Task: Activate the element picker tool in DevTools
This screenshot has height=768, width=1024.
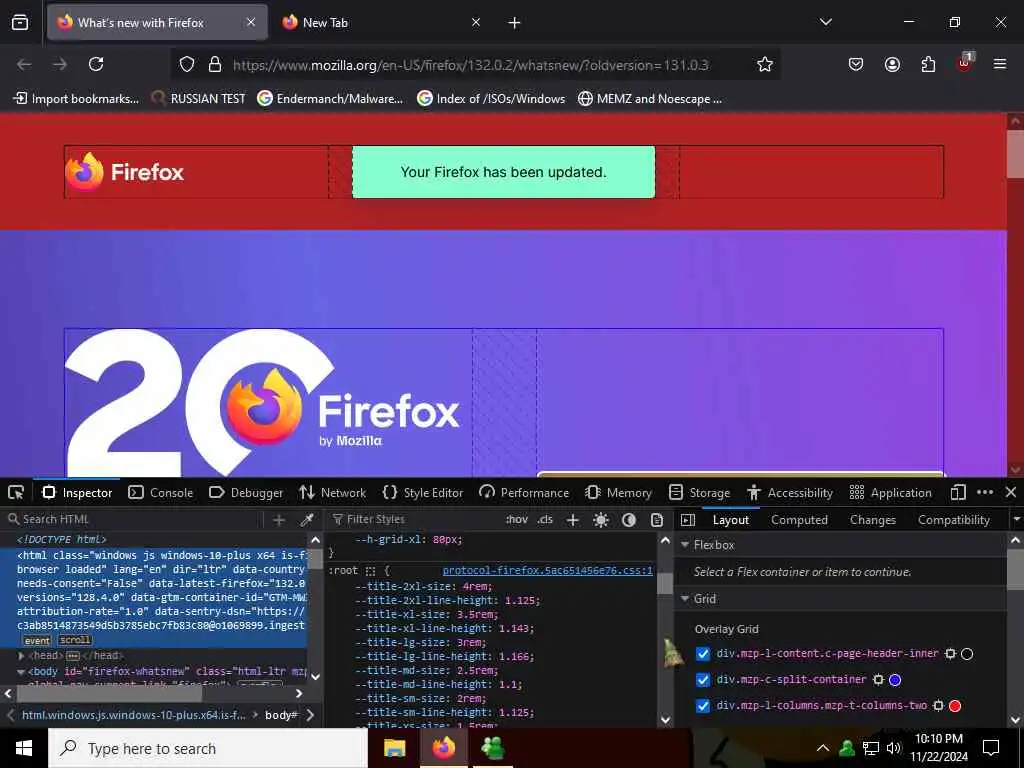Action: coord(16,492)
